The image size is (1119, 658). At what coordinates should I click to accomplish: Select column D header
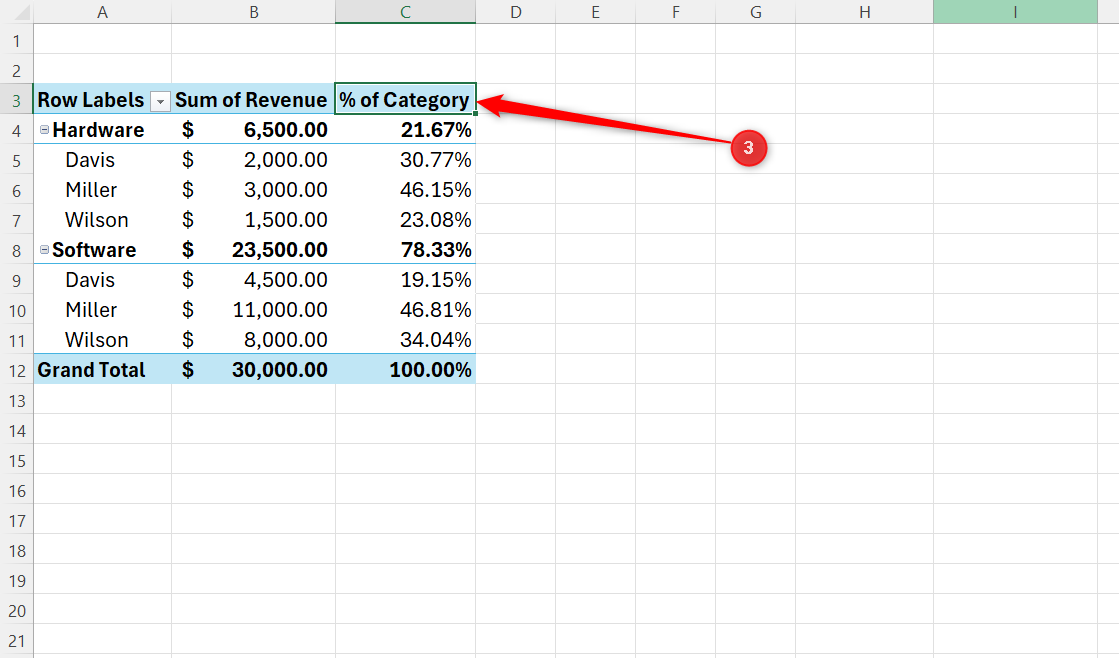(x=515, y=12)
